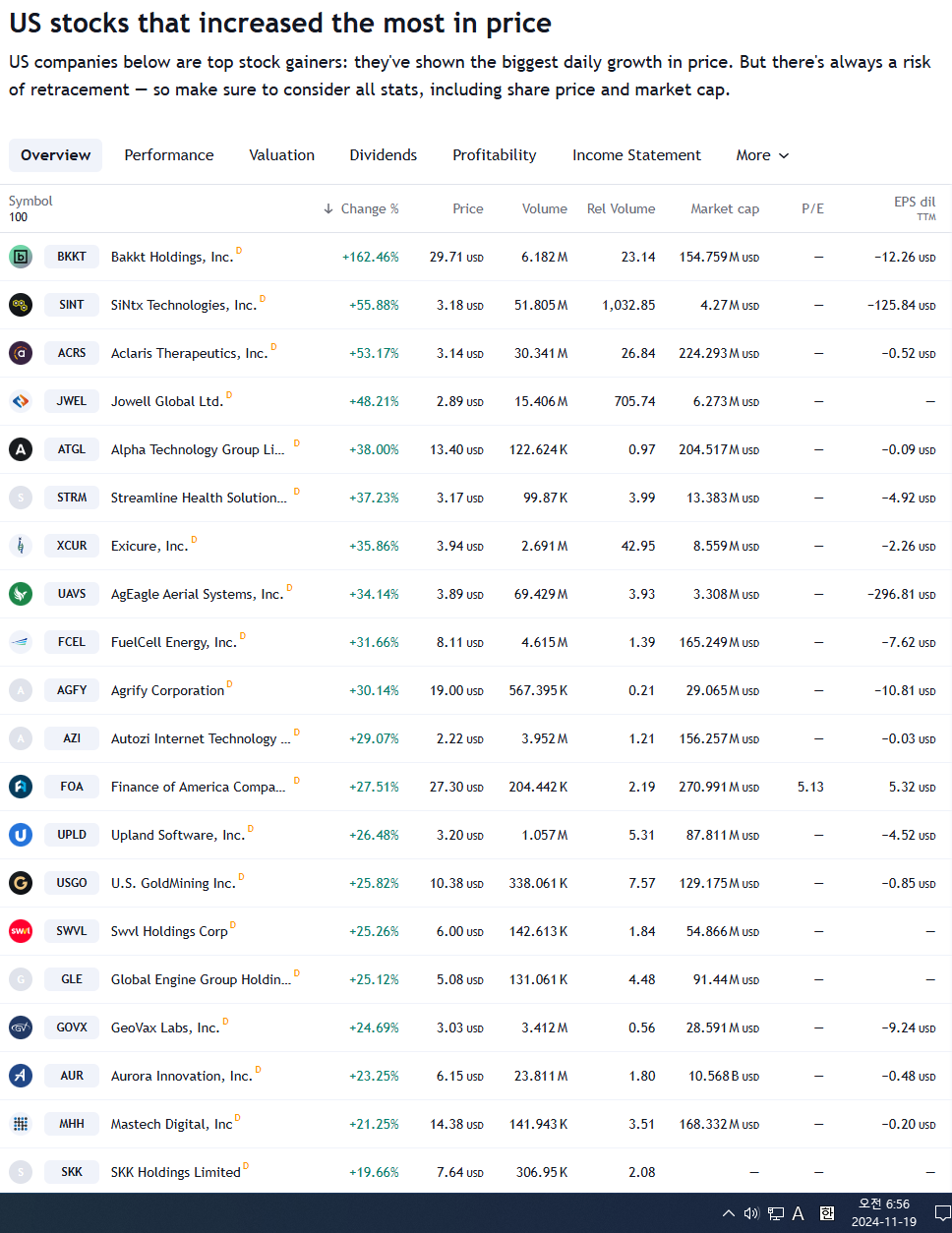This screenshot has width=952, height=1233.
Task: Click the Symbol column header
Action: 30,201
